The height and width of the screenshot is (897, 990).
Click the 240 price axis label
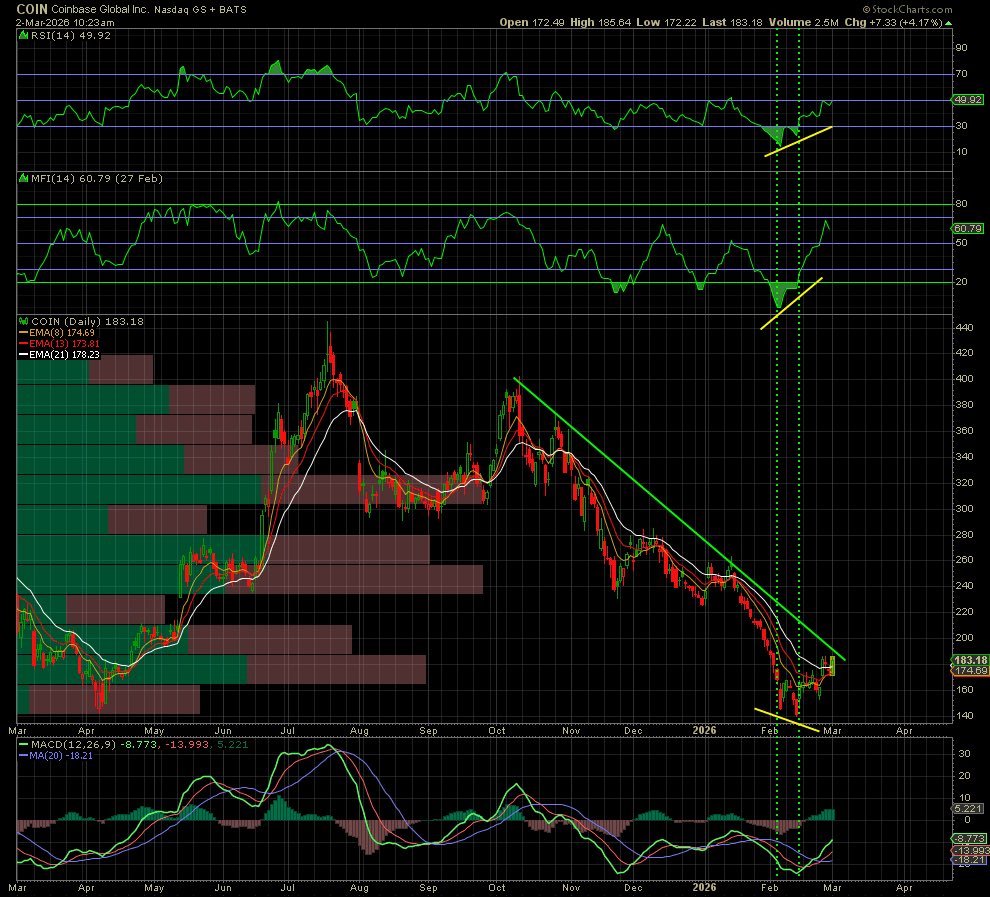pos(964,586)
